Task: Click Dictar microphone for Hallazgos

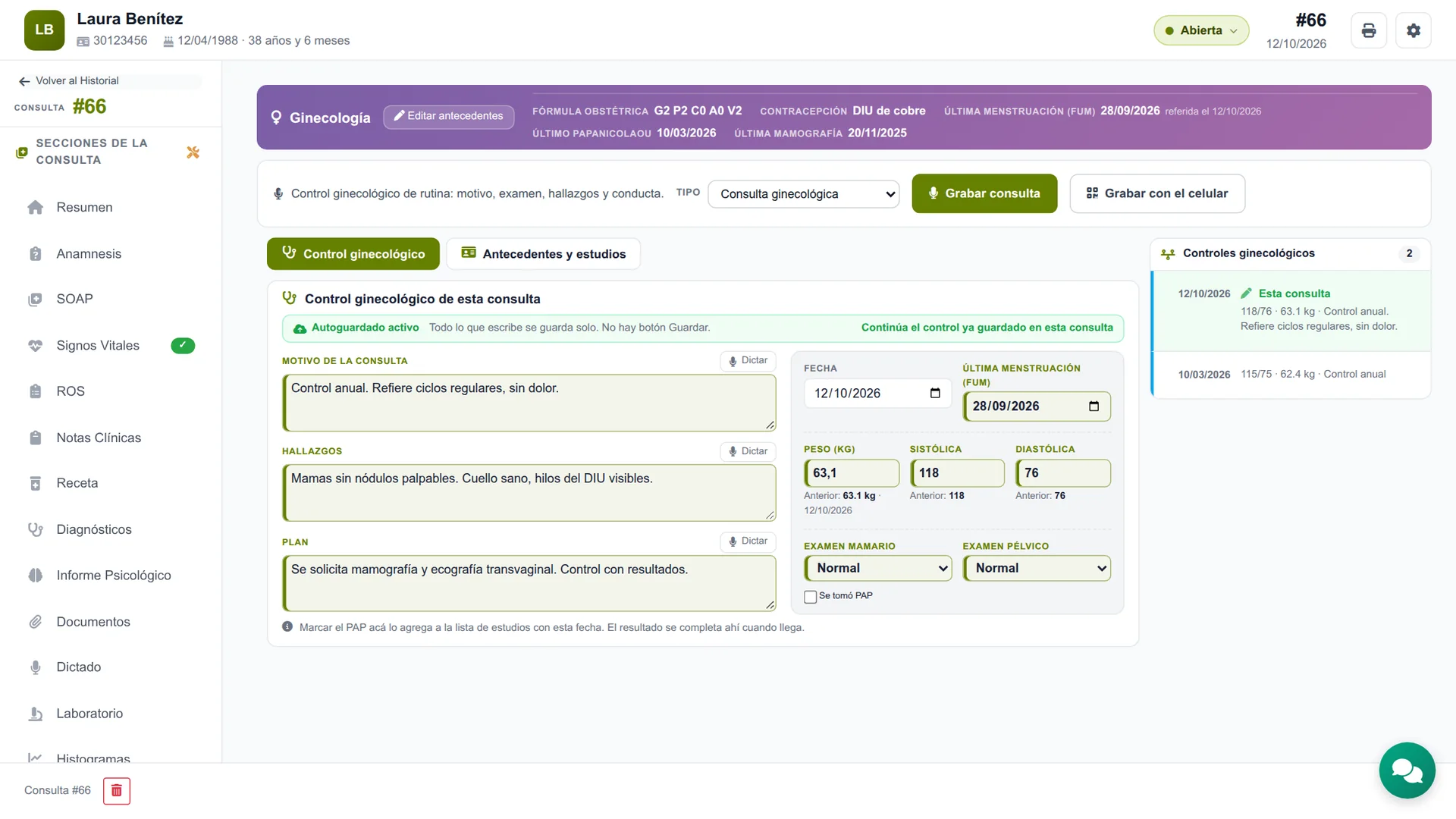Action: (x=748, y=451)
